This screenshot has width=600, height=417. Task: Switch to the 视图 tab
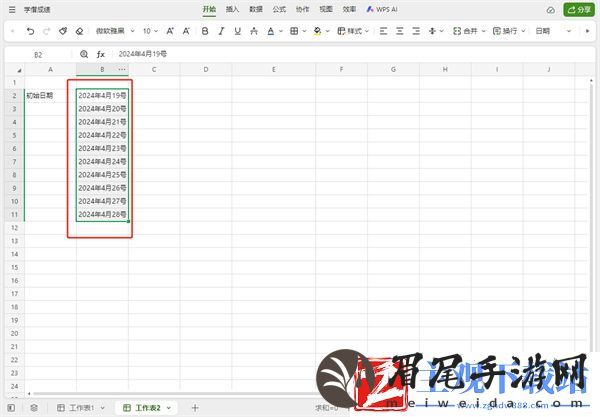pyautogui.click(x=326, y=10)
